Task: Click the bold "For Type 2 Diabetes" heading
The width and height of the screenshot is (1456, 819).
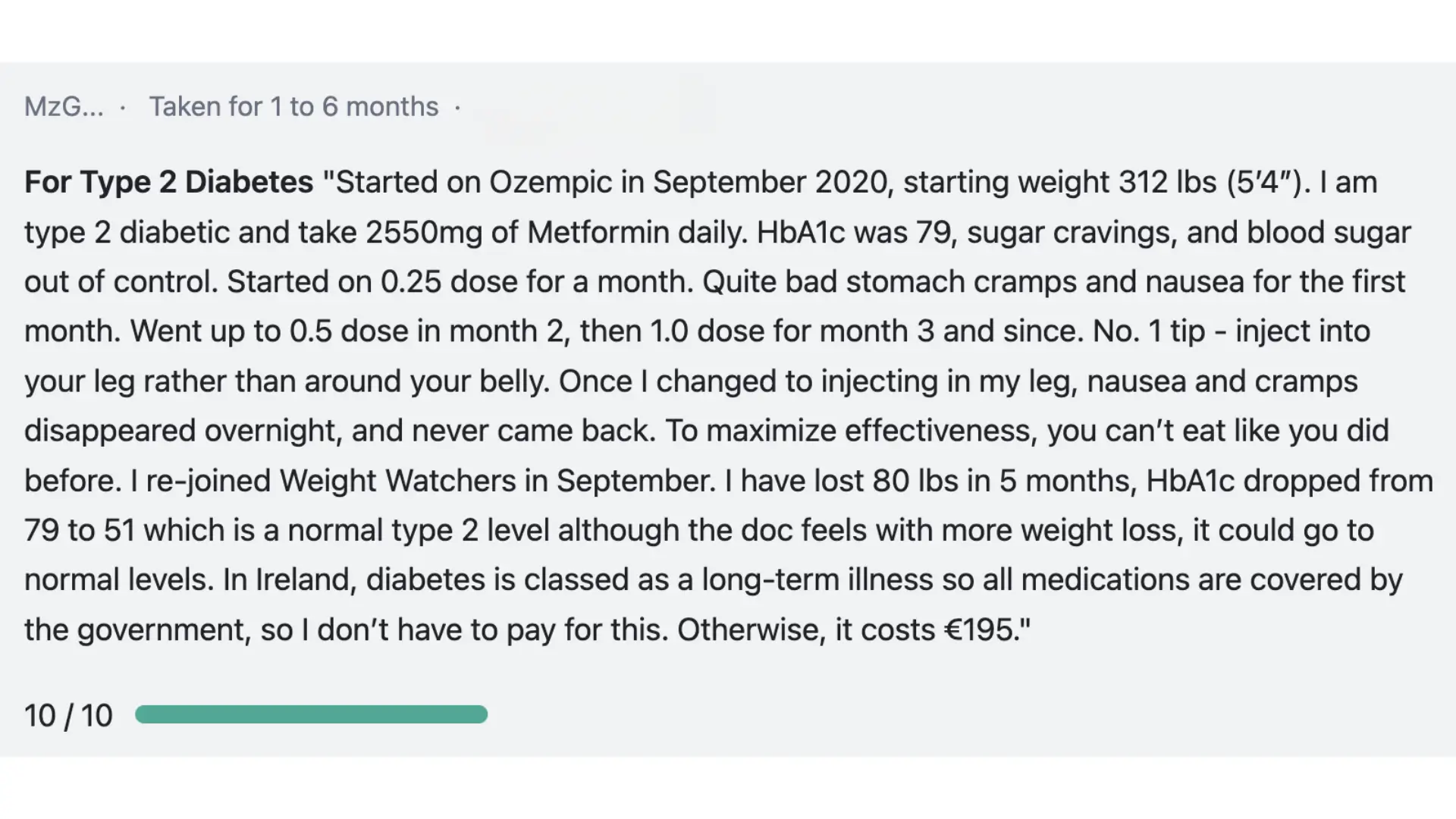Action: coord(168,183)
